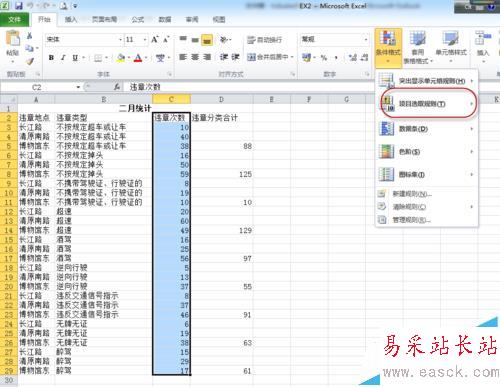Open the File (文件) tab
This screenshot has width=500, height=387.
tap(14, 20)
